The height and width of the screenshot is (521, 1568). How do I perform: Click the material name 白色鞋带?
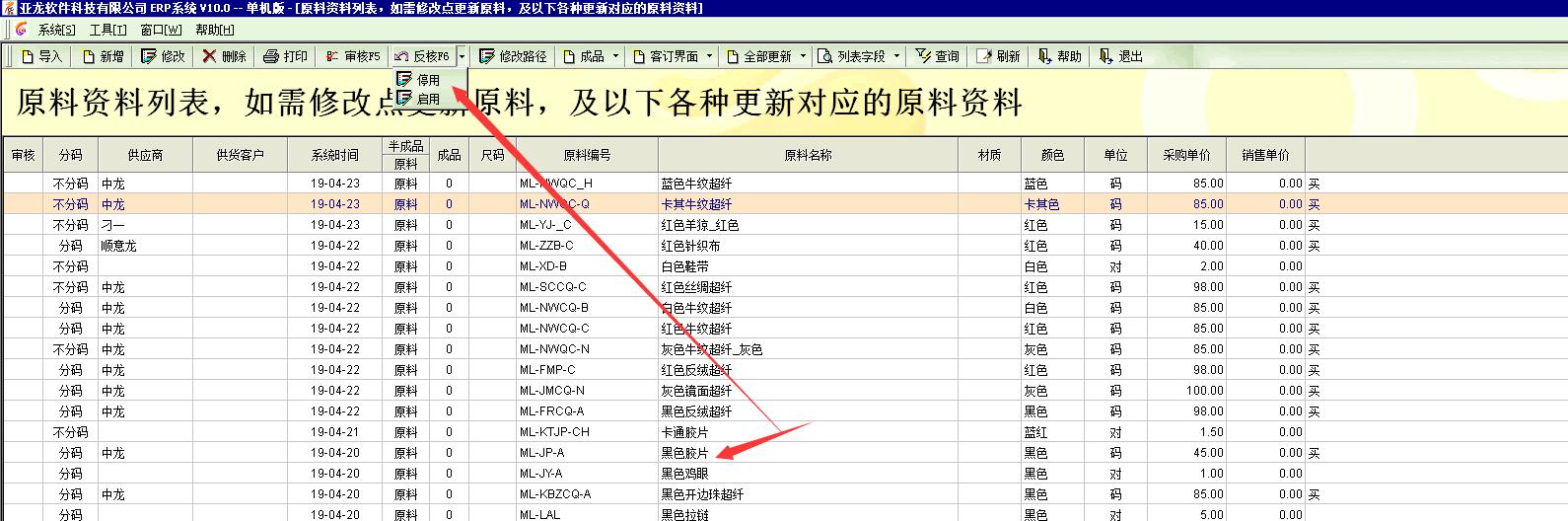(x=684, y=266)
